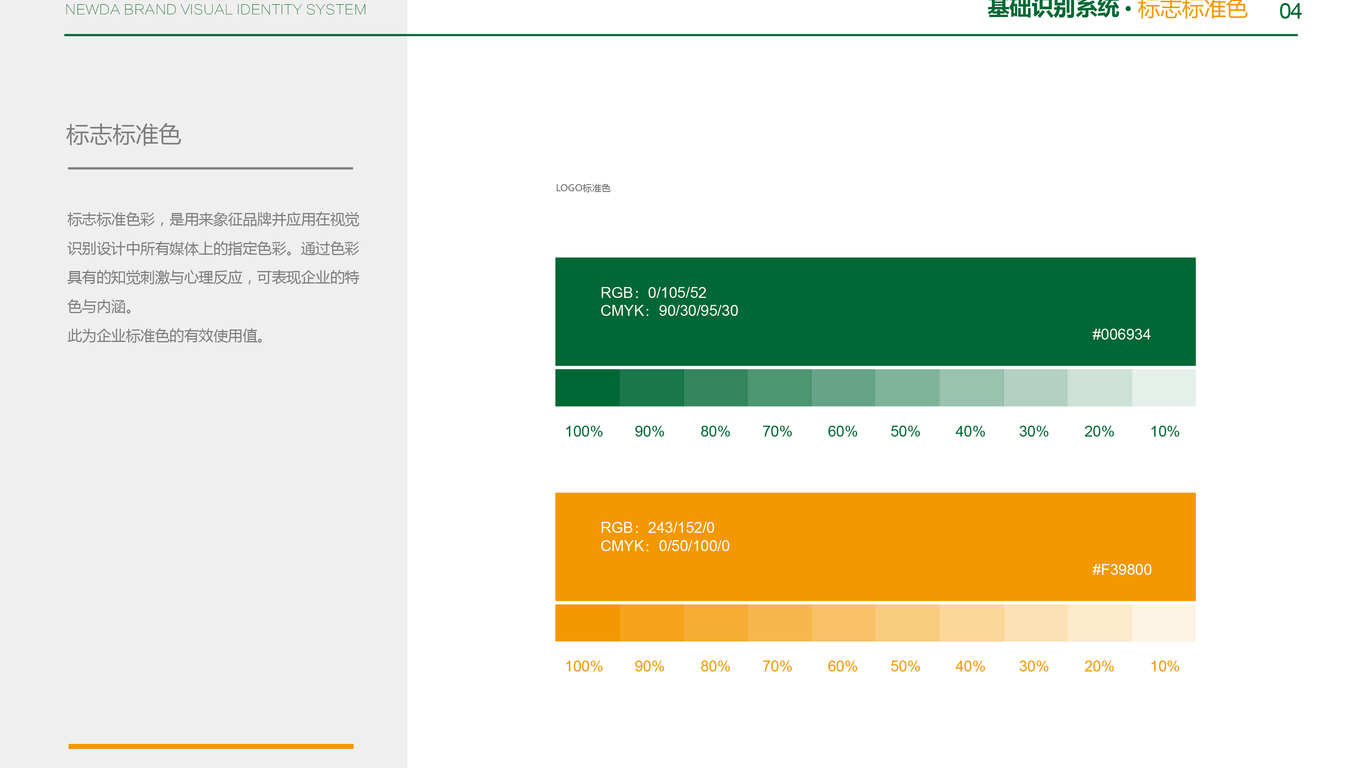Click the text "RGB：0/105/52"
Image resolution: width=1366 pixels, height=768 pixels.
point(653,293)
